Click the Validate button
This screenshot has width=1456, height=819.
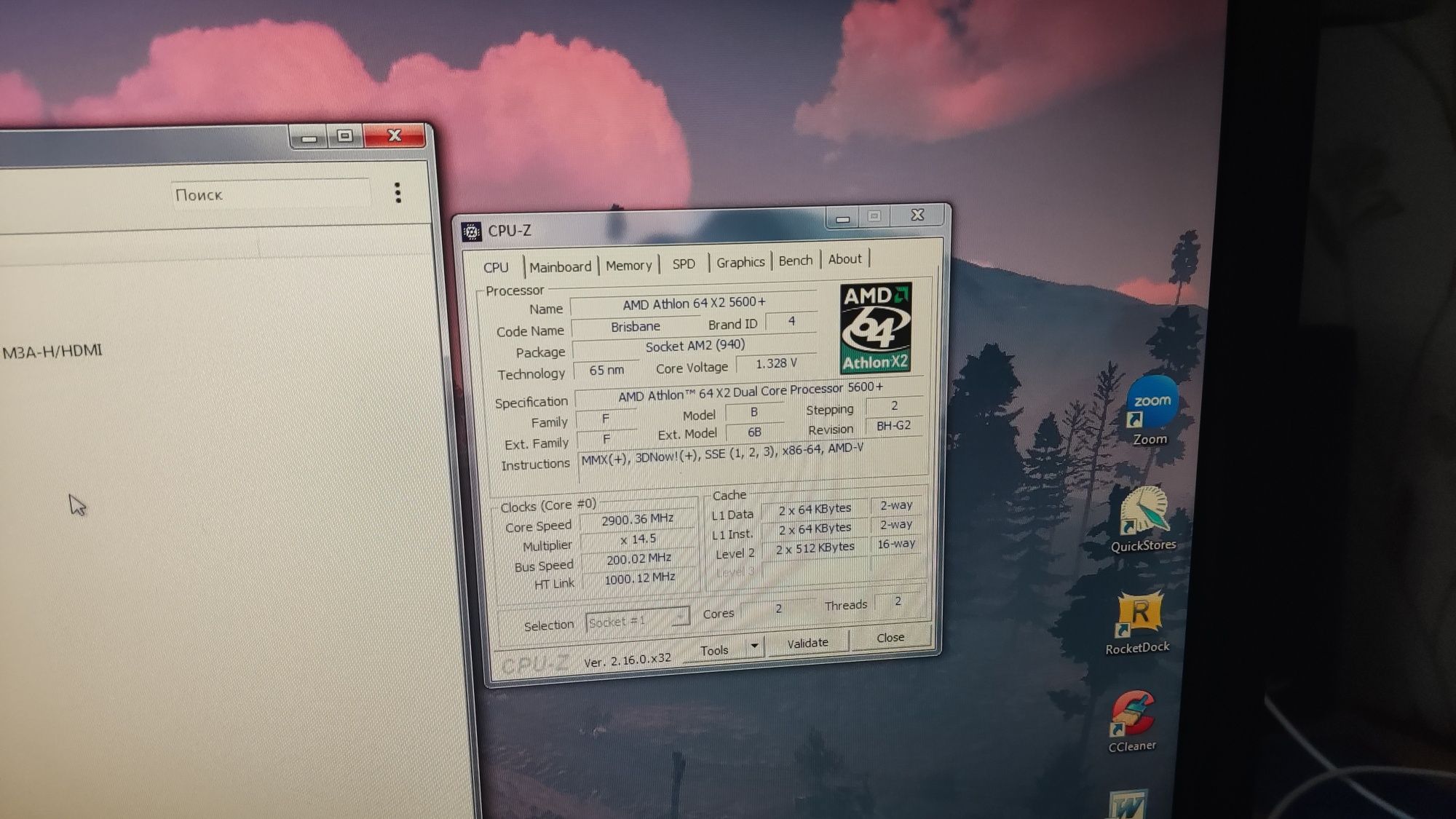click(x=807, y=643)
